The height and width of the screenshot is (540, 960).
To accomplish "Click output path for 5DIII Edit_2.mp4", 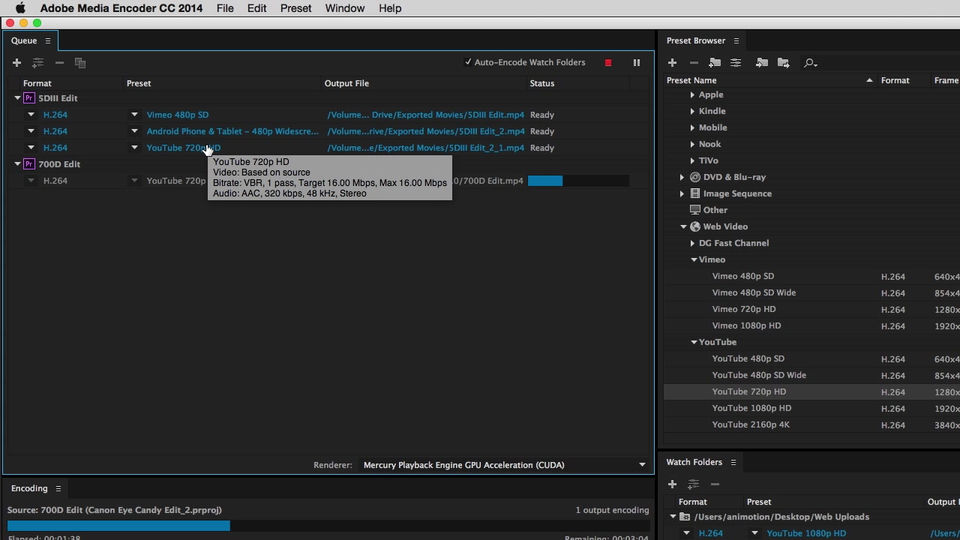I will (x=426, y=131).
